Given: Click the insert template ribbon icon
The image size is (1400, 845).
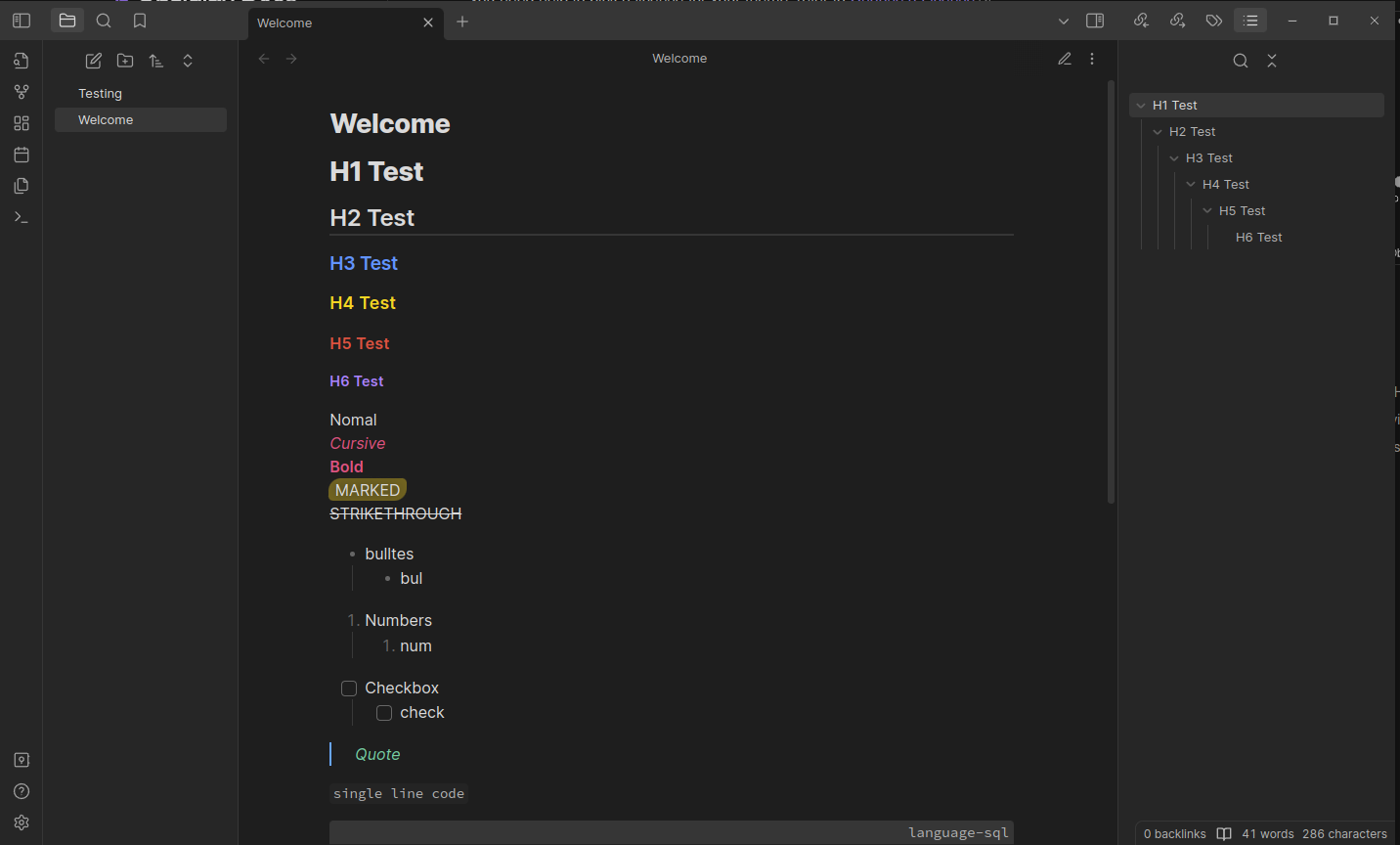Looking at the screenshot, I should 22,186.
